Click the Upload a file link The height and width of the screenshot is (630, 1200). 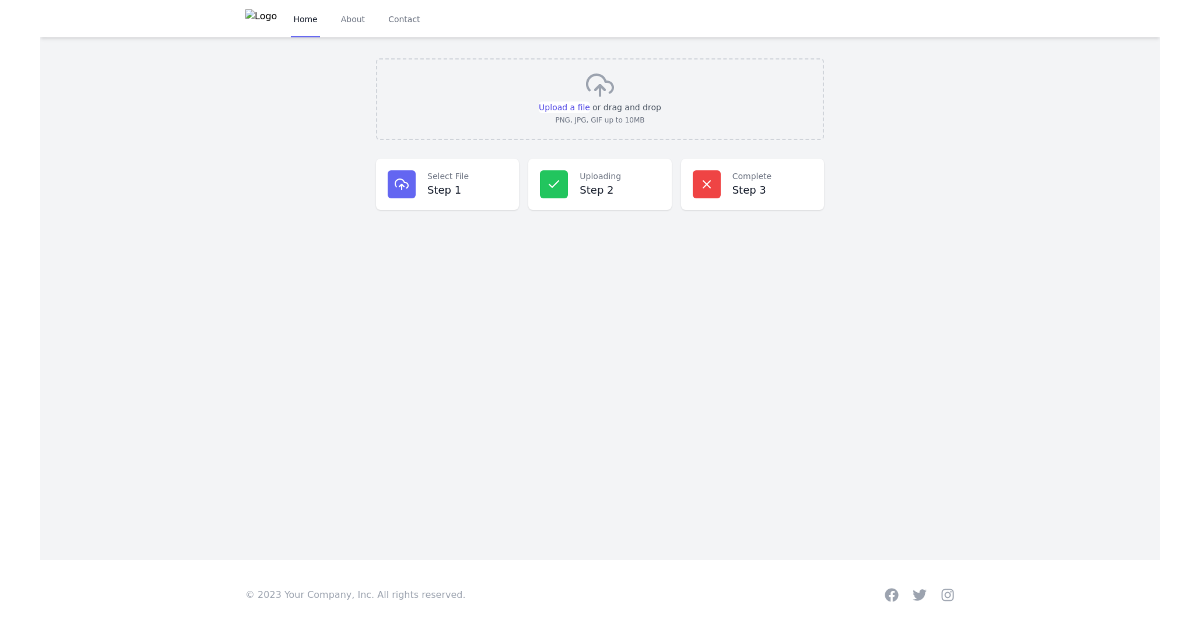563,107
